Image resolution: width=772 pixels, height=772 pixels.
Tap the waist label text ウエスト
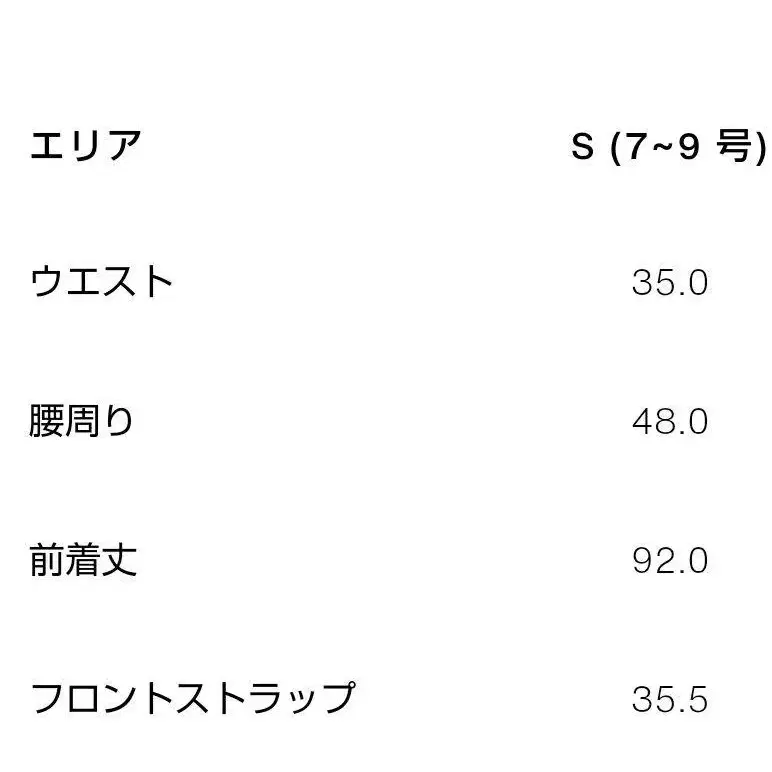[x=102, y=283]
